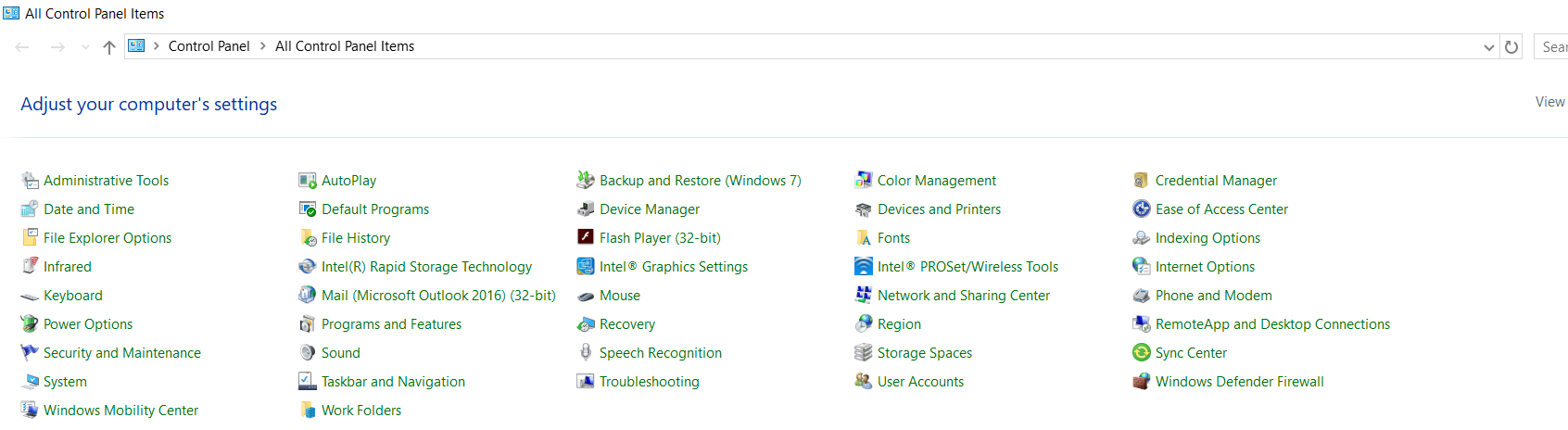Click the Windows Defender Firewall icon
This screenshot has height=430, width=1568.
click(x=1141, y=382)
